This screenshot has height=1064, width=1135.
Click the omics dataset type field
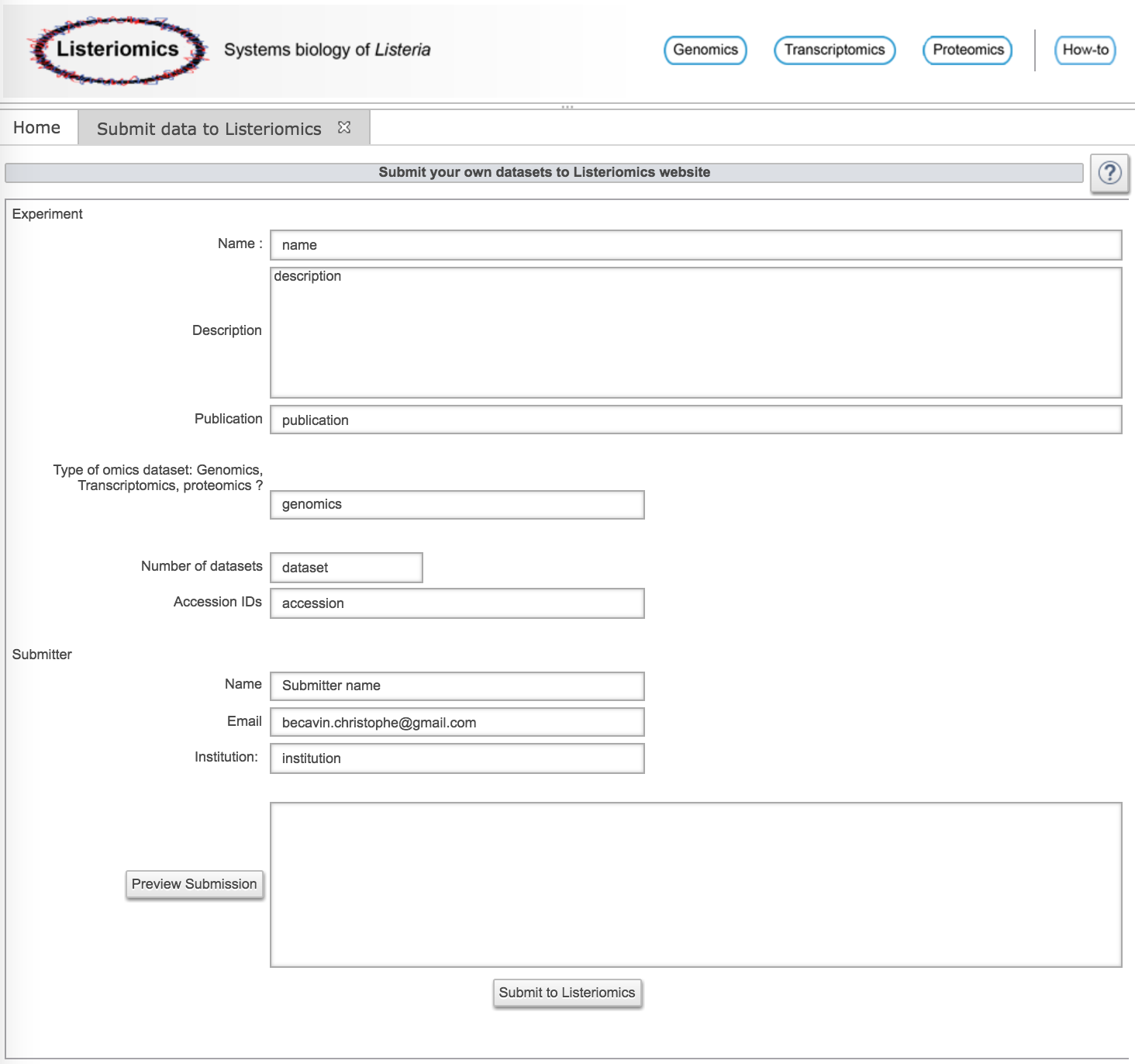pos(457,505)
